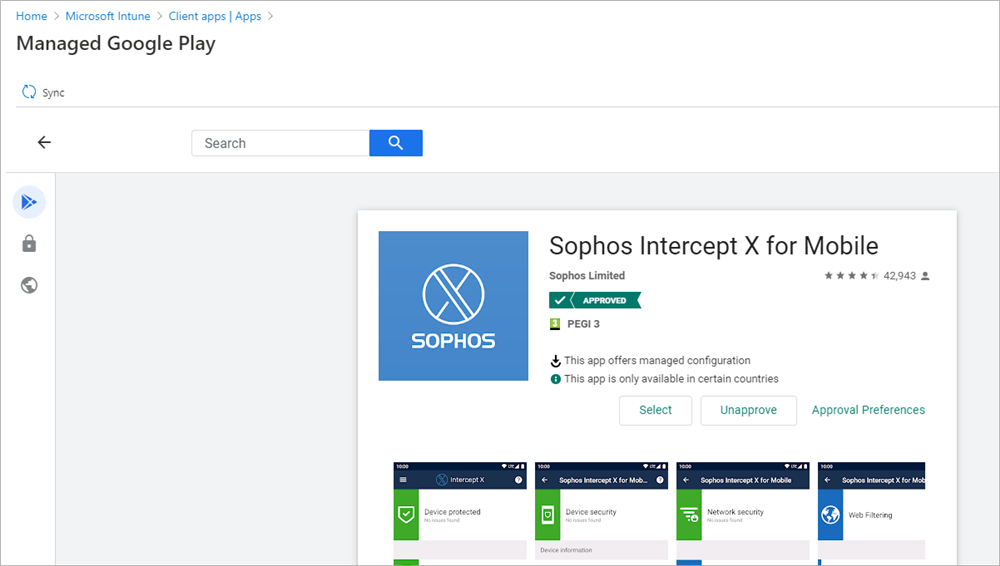Image resolution: width=1000 pixels, height=566 pixels.
Task: Click the APPROVED badge
Action: (595, 300)
